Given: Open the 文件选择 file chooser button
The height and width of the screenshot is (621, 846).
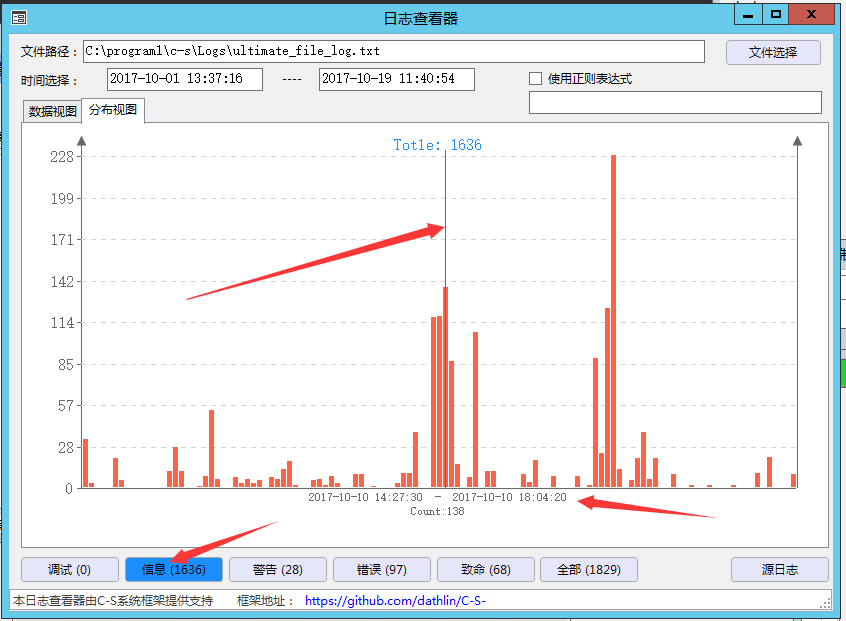Looking at the screenshot, I should coord(773,52).
